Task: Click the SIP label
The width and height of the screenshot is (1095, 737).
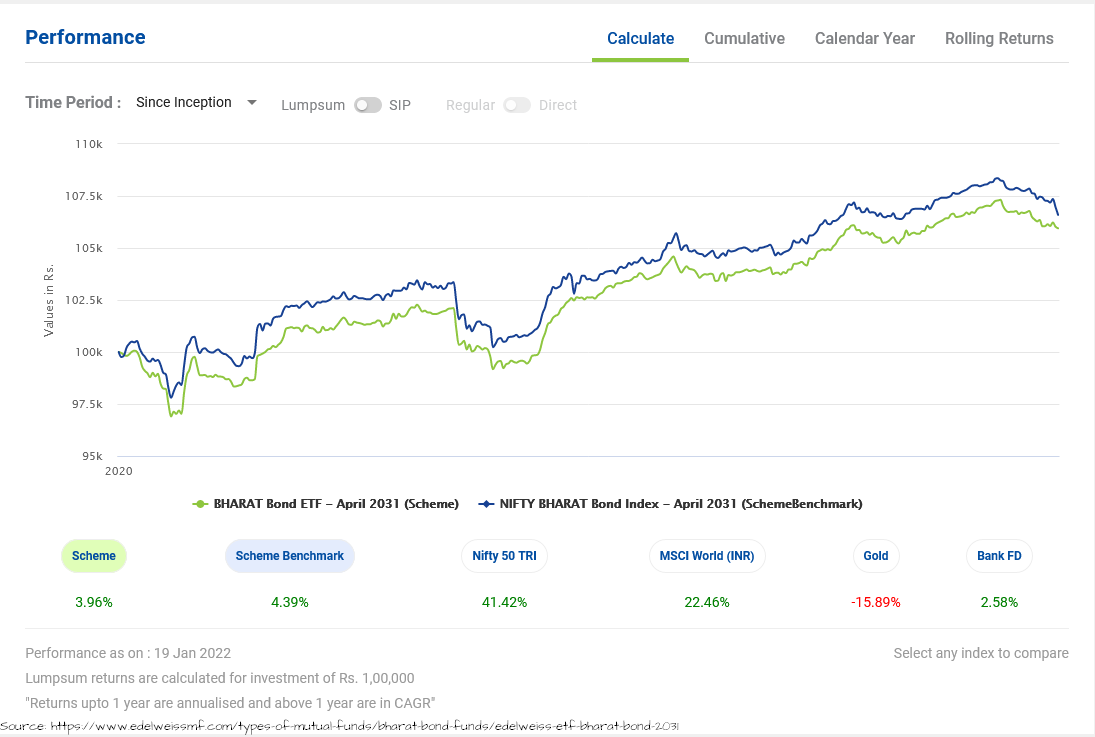Action: pos(399,105)
